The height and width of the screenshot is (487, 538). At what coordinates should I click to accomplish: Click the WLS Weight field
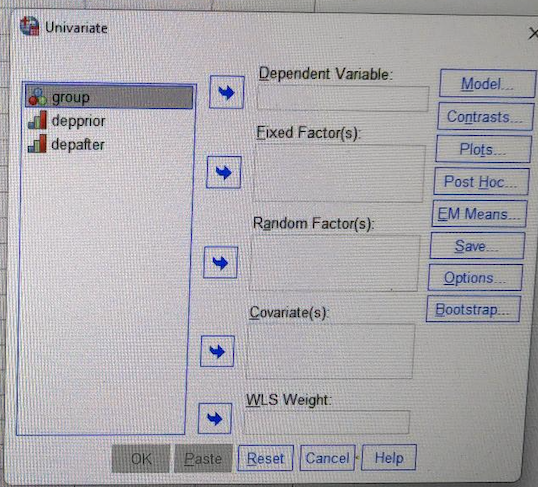[327, 422]
